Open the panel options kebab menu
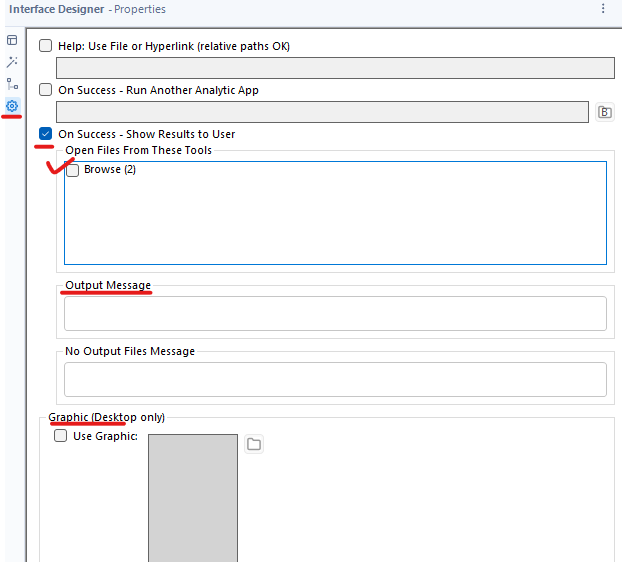622x562 pixels. [603, 9]
